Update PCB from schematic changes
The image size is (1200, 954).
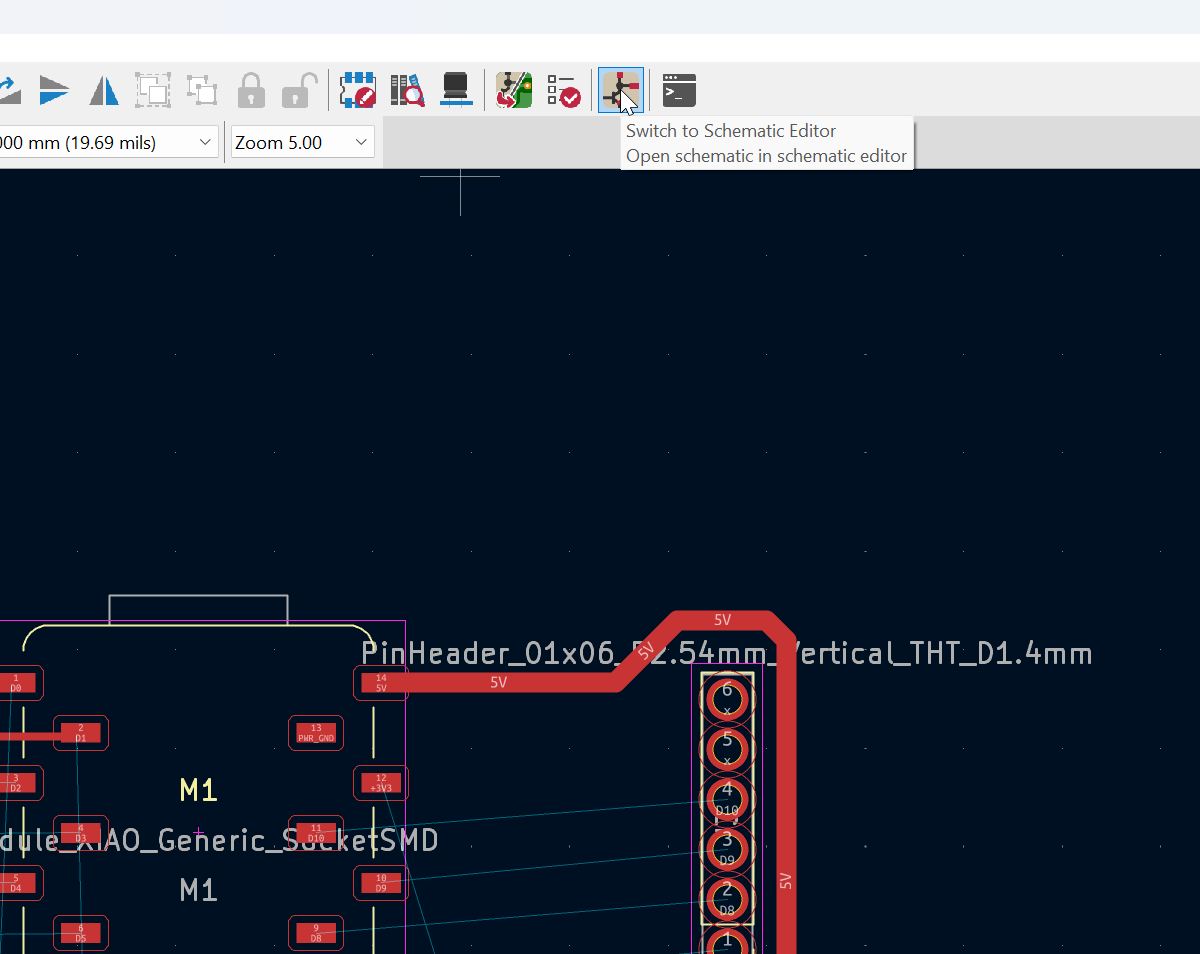click(513, 90)
